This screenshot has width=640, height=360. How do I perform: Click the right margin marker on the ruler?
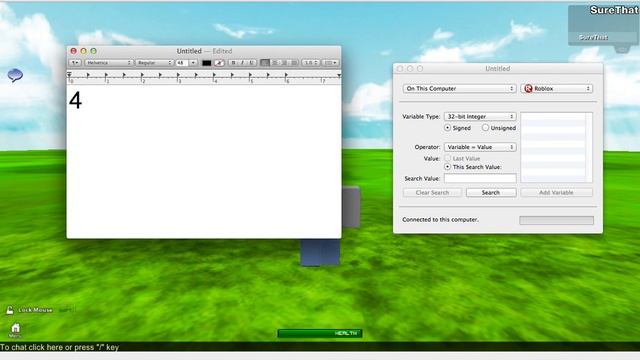point(339,76)
